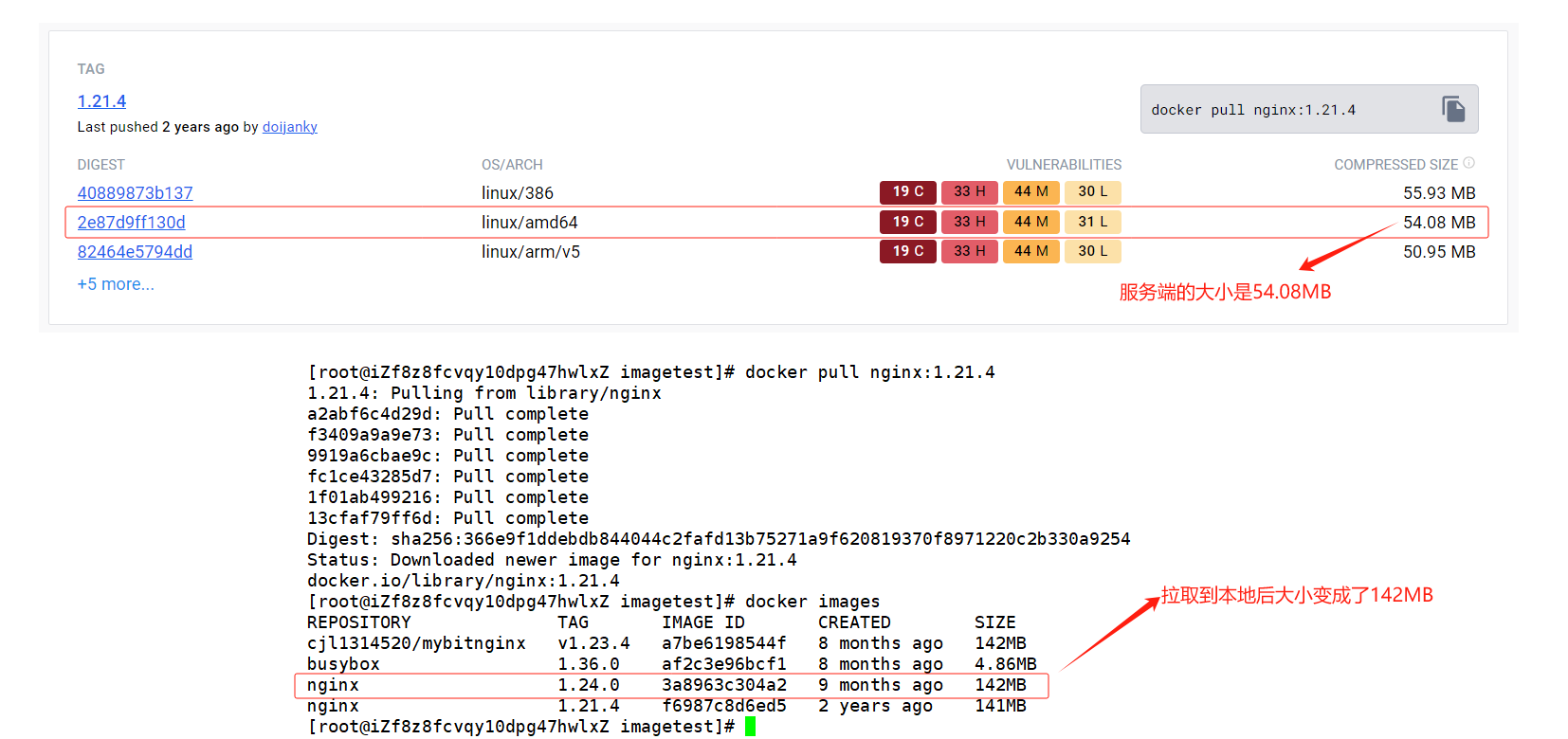Click 33 H badge for linux/arm/v5
Image resolution: width=1568 pixels, height=739 pixels.
pyautogui.click(x=970, y=251)
